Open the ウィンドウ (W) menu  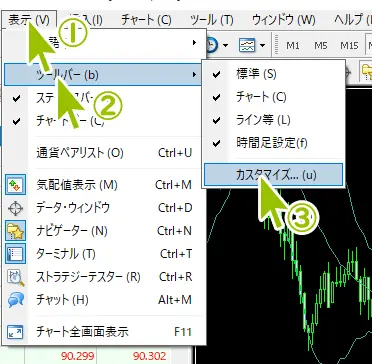pyautogui.click(x=284, y=20)
